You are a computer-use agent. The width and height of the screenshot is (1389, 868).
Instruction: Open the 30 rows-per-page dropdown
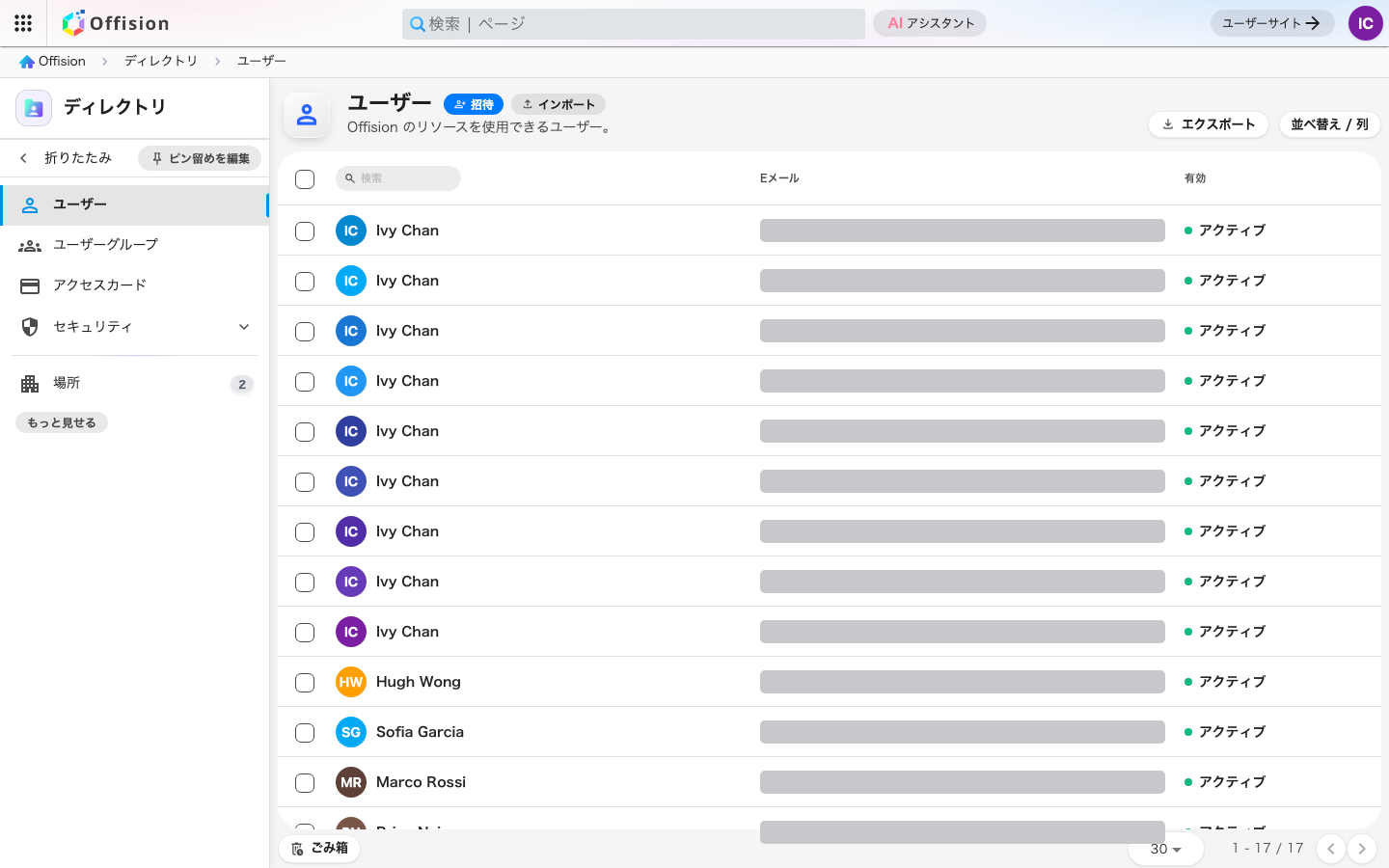[x=1166, y=849]
